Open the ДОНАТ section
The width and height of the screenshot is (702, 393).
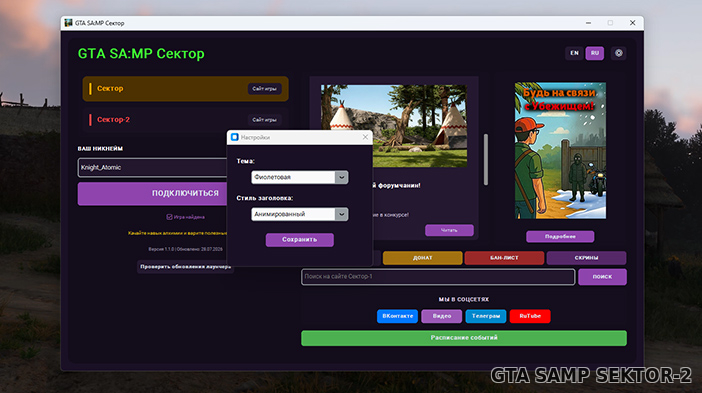coord(422,258)
